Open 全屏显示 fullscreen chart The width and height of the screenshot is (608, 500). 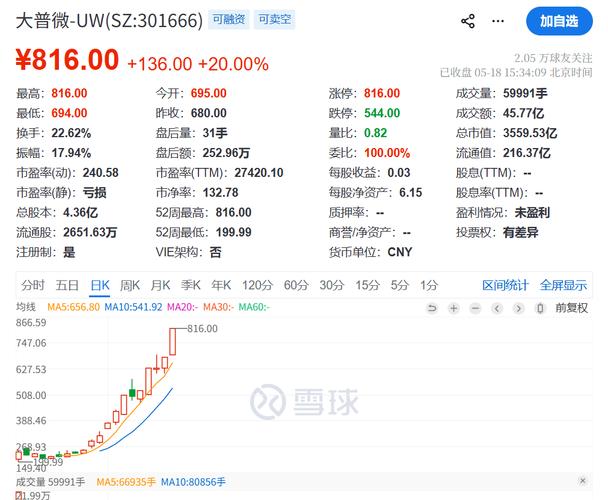[x=563, y=285]
